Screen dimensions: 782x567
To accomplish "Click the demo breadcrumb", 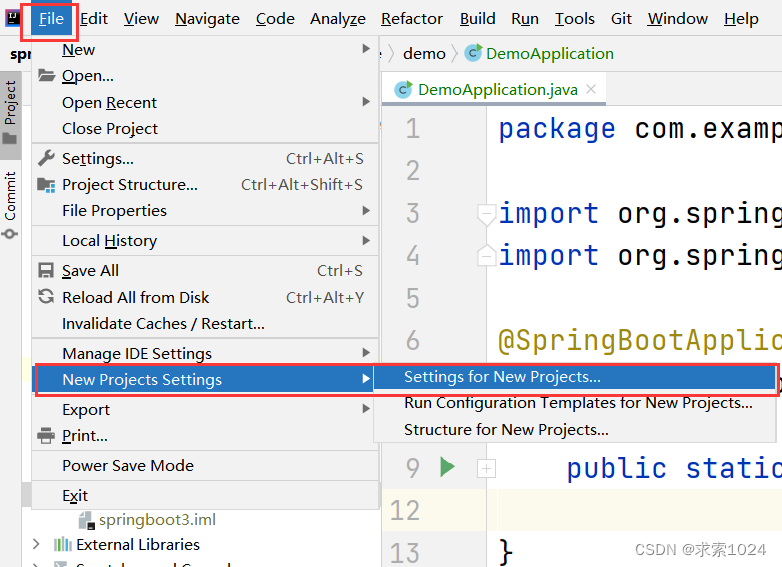I will pos(424,53).
